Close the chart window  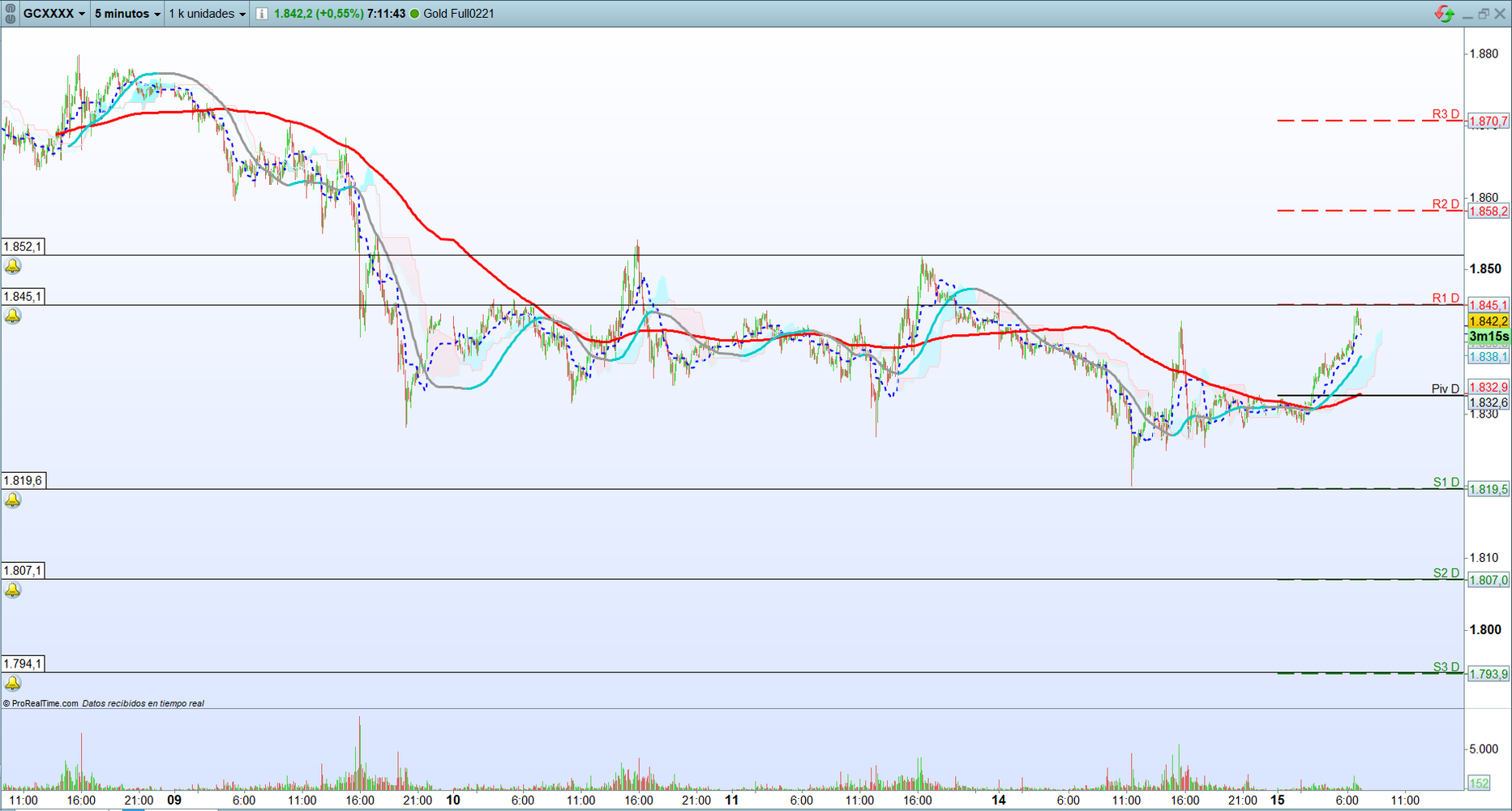[1500, 14]
